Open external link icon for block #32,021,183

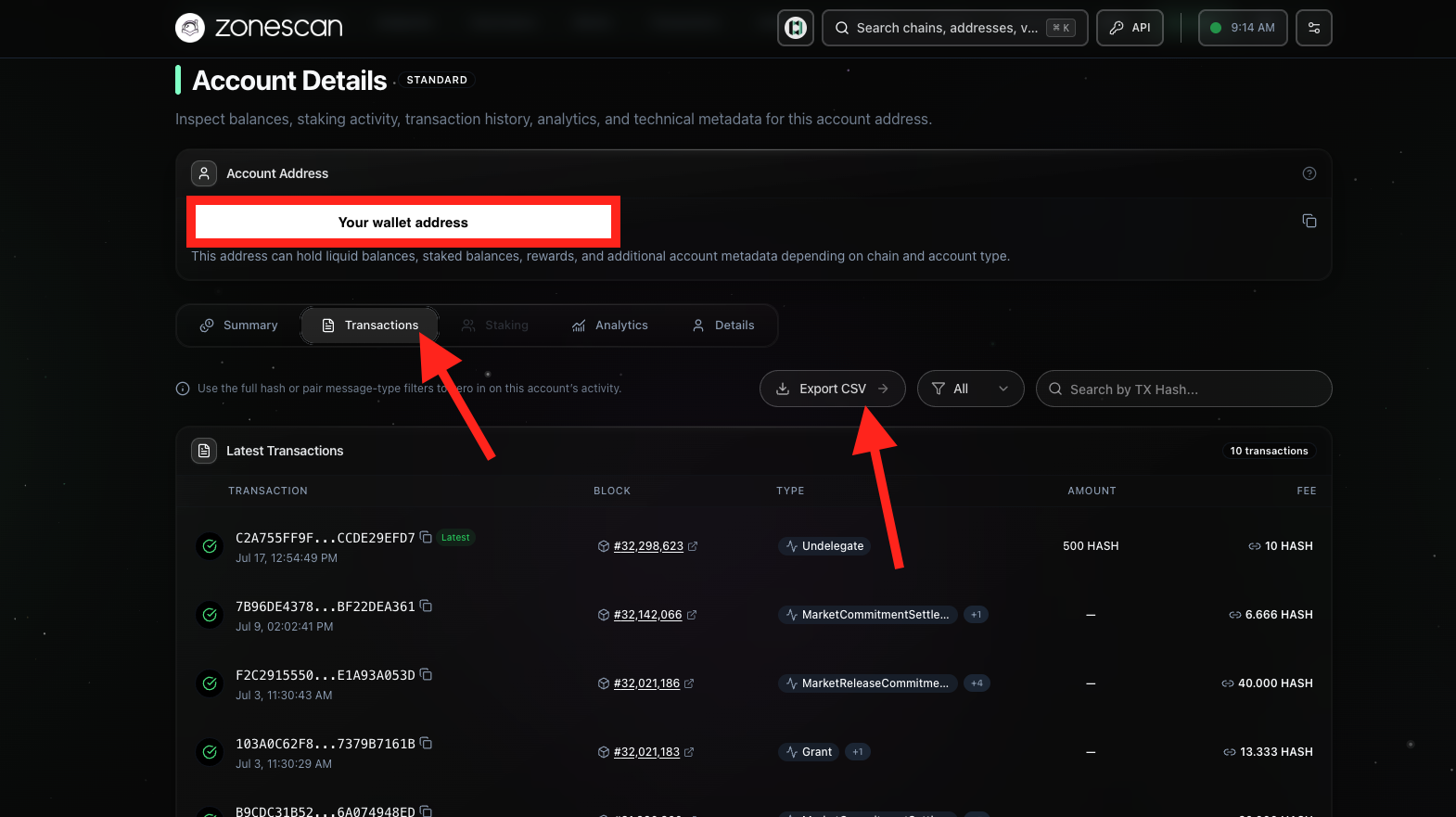coord(689,752)
